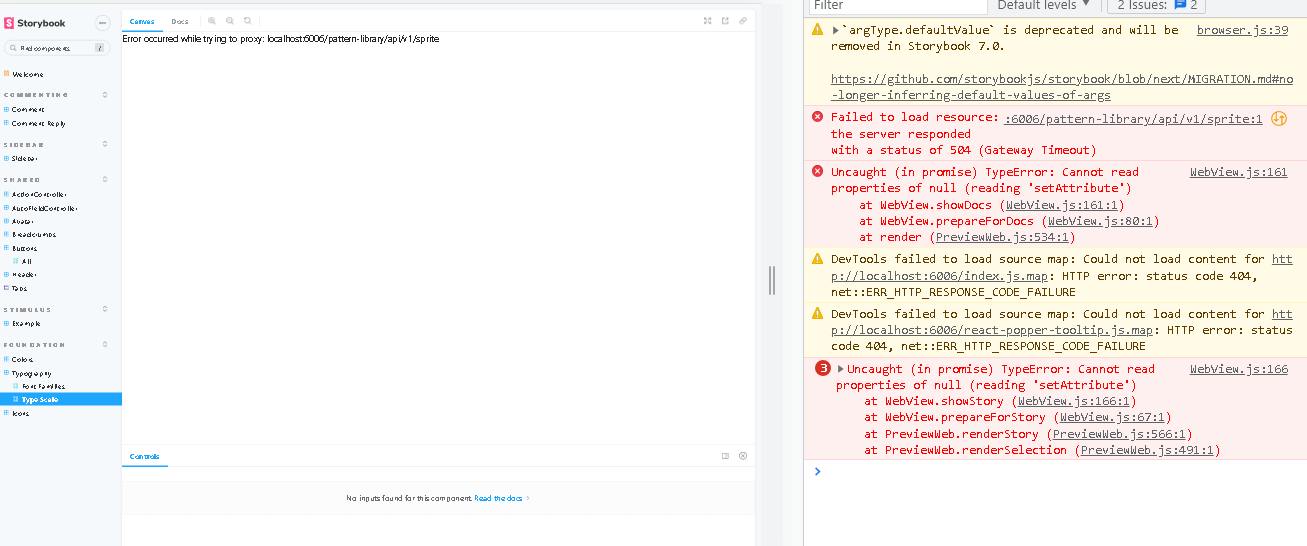
Task: Open the Storybook sidebar ellipsis menu
Action: point(102,22)
